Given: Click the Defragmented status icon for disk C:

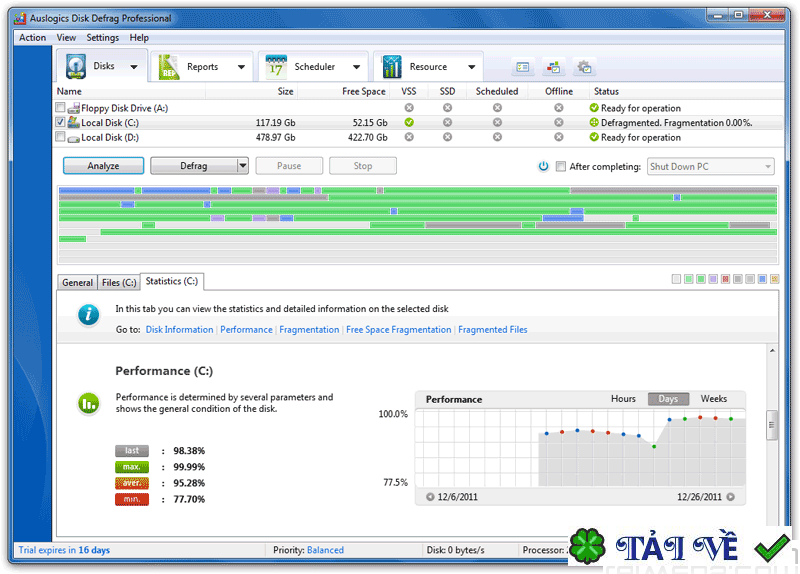Looking at the screenshot, I should click(594, 122).
